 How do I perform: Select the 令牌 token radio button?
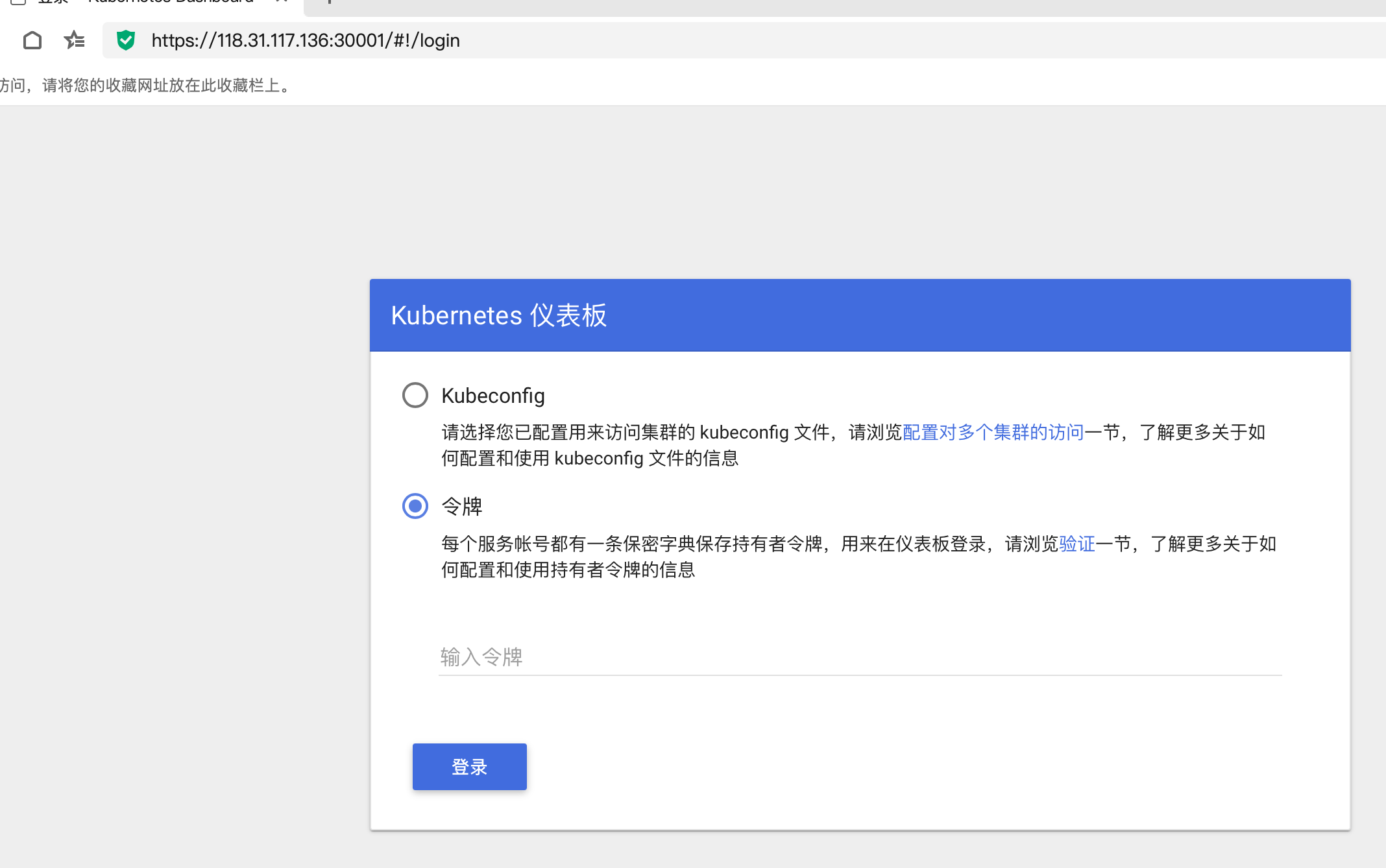click(415, 506)
